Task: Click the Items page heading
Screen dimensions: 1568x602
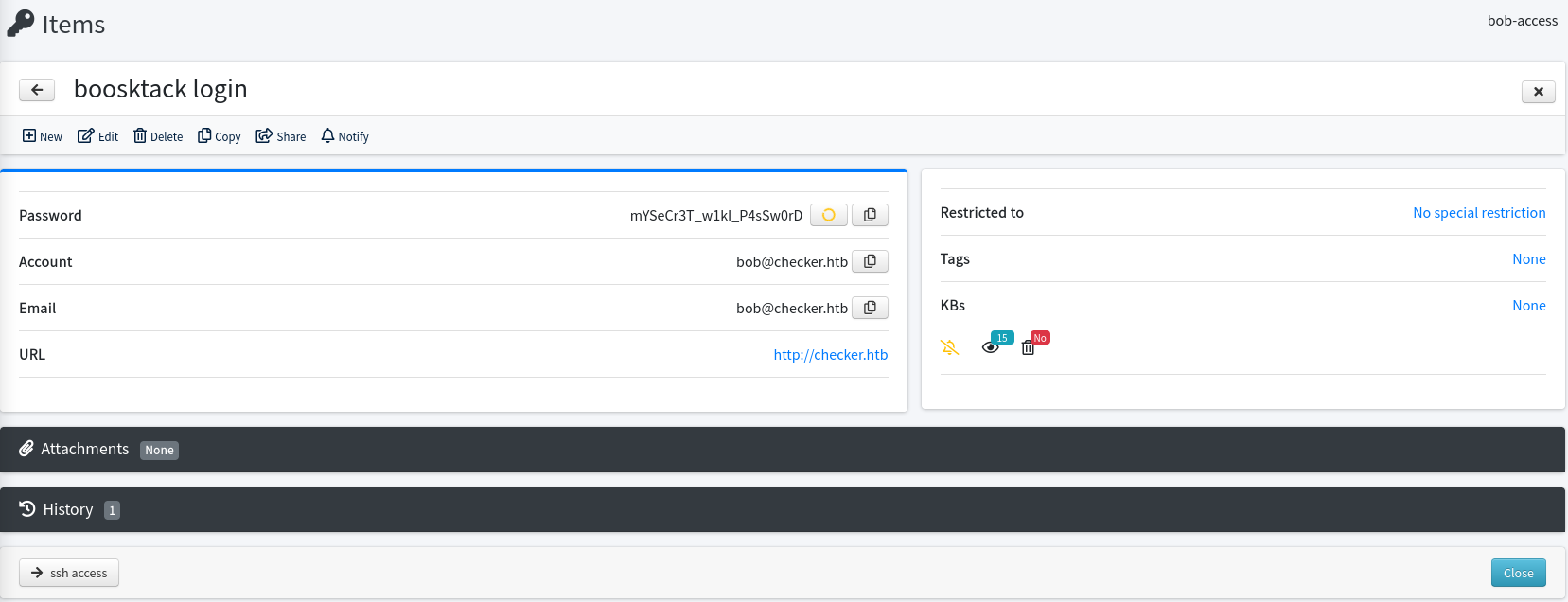Action: (x=74, y=25)
